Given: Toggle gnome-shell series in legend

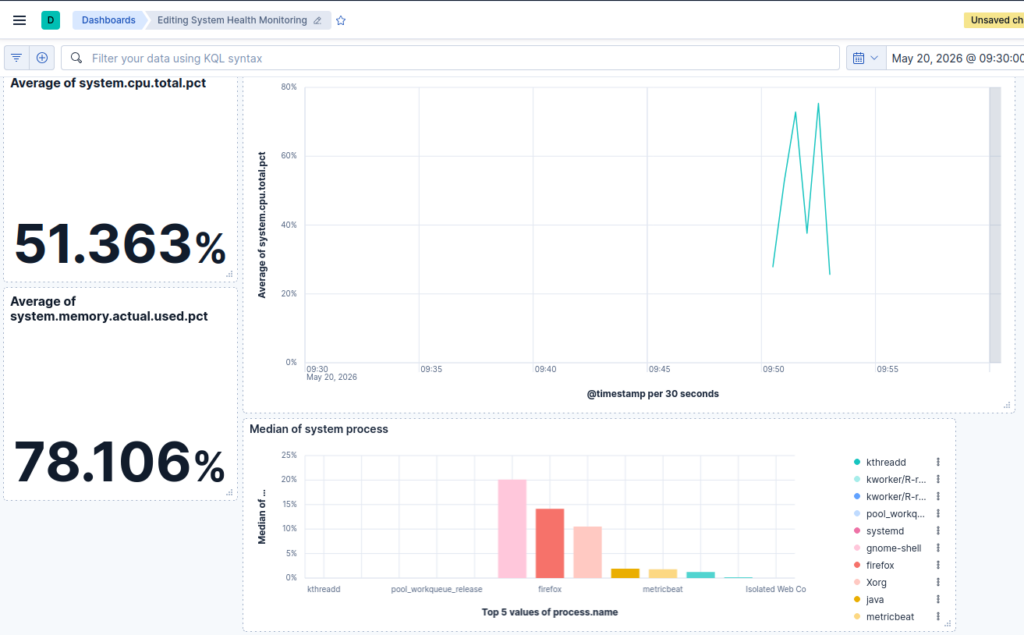Looking at the screenshot, I should [893, 548].
